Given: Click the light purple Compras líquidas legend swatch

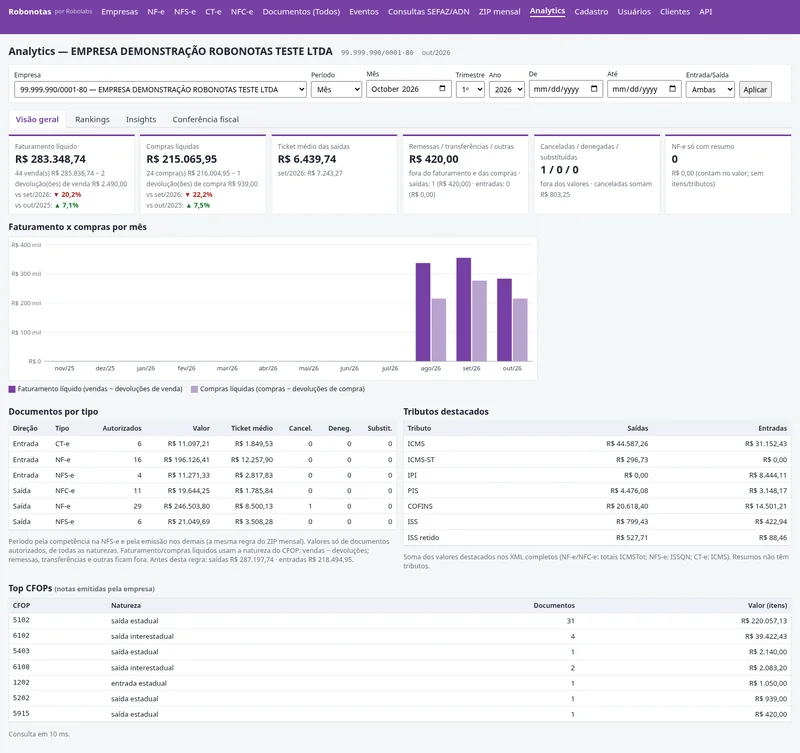Looking at the screenshot, I should pos(194,389).
